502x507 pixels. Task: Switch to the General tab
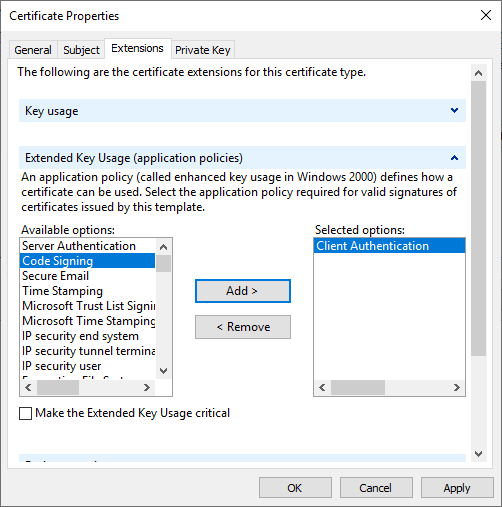pyautogui.click(x=33, y=50)
